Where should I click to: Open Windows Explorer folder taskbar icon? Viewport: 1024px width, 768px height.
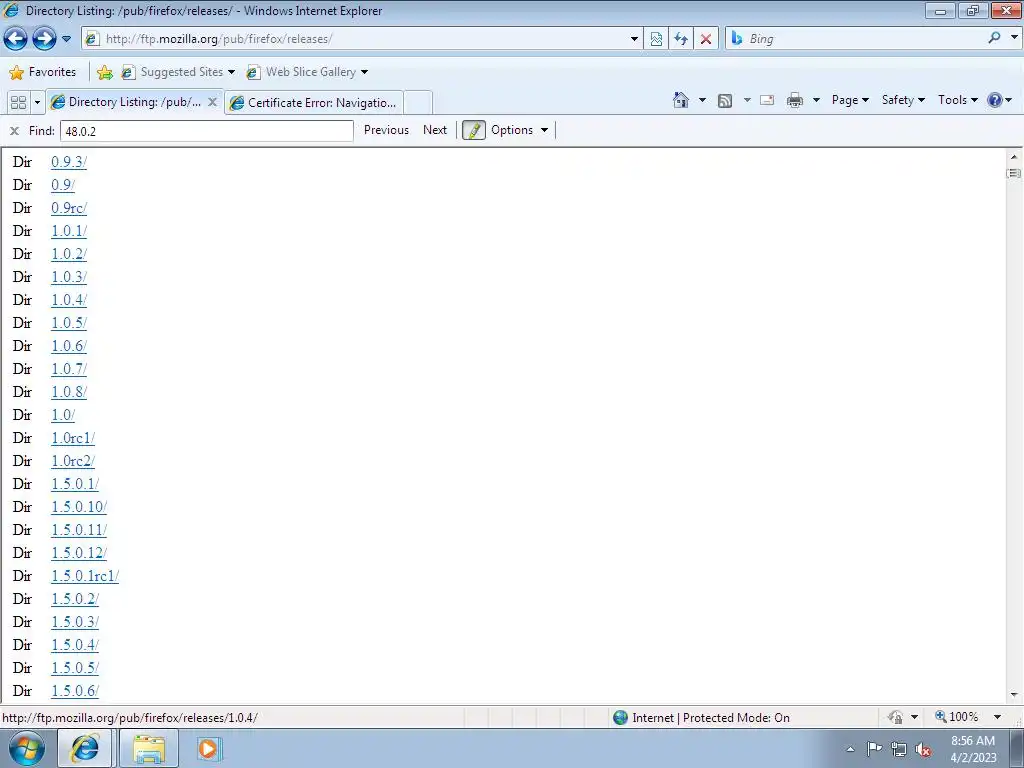click(149, 748)
